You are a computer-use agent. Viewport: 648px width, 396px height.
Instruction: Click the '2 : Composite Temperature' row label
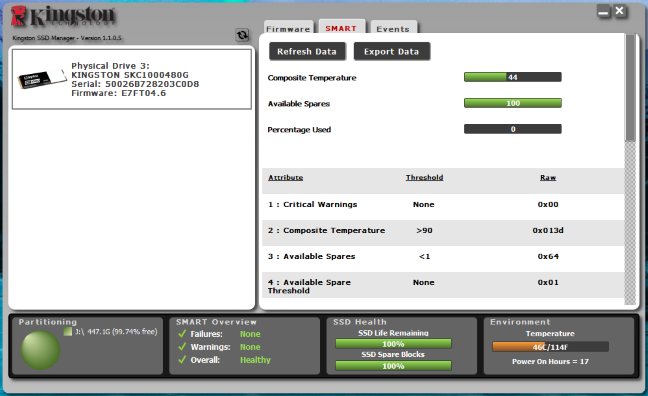326,230
